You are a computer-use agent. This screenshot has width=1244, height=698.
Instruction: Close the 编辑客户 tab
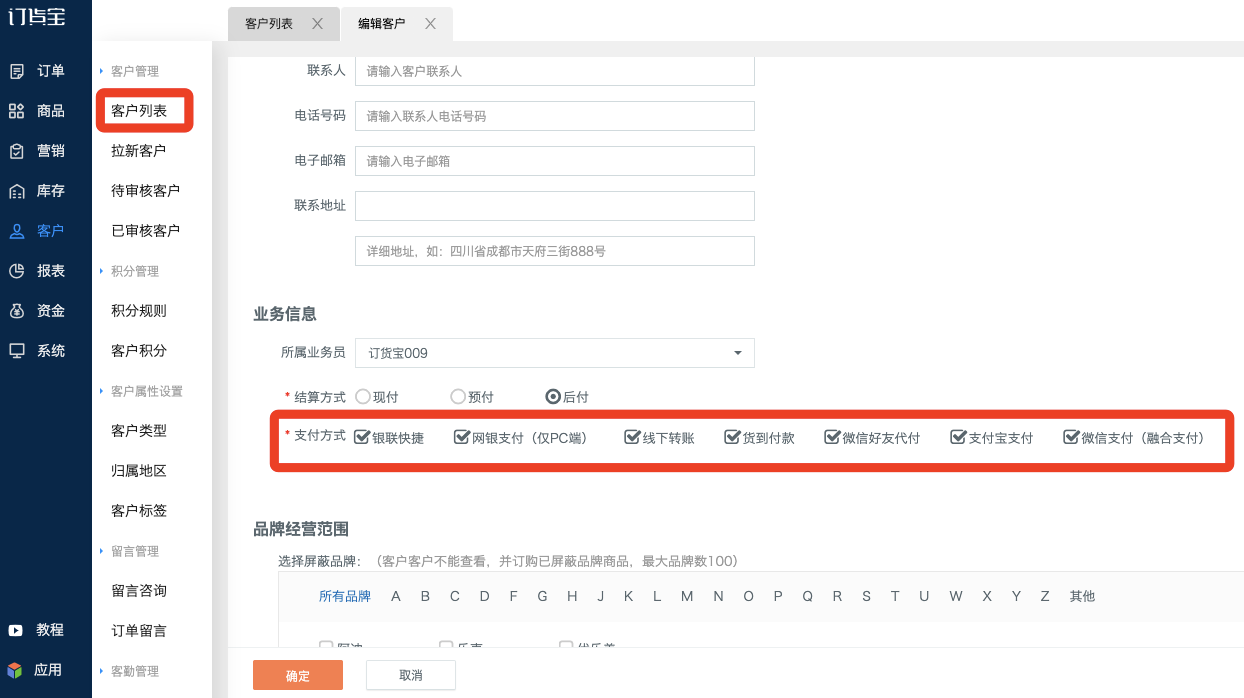pyautogui.click(x=430, y=23)
